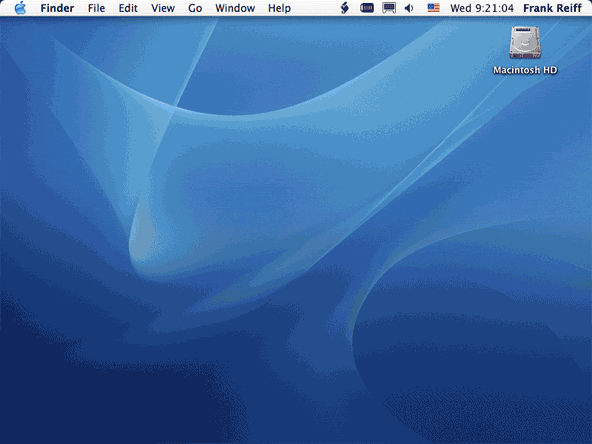
Task: Open the Window menu
Action: click(235, 8)
